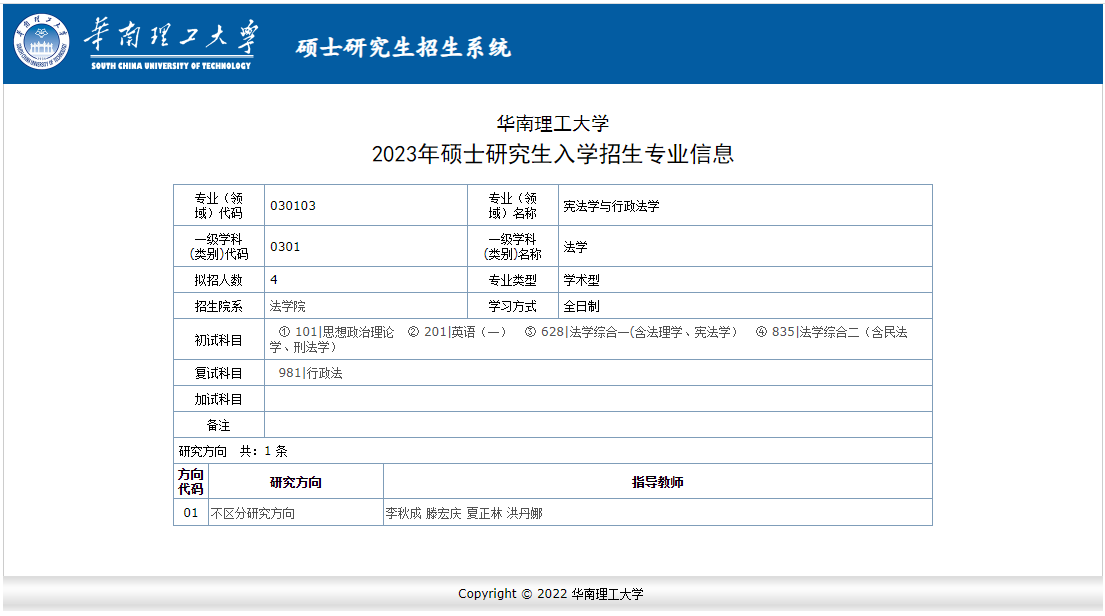Click the 复试科目 row label
This screenshot has width=1105, height=616.
click(218, 373)
